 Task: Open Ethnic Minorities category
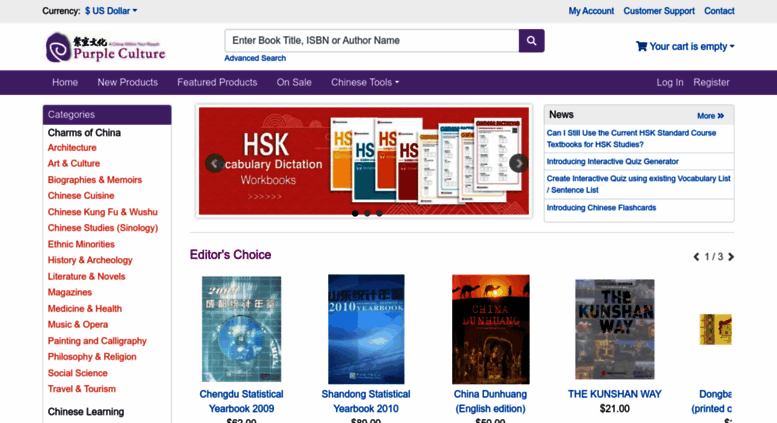pyautogui.click(x=81, y=244)
